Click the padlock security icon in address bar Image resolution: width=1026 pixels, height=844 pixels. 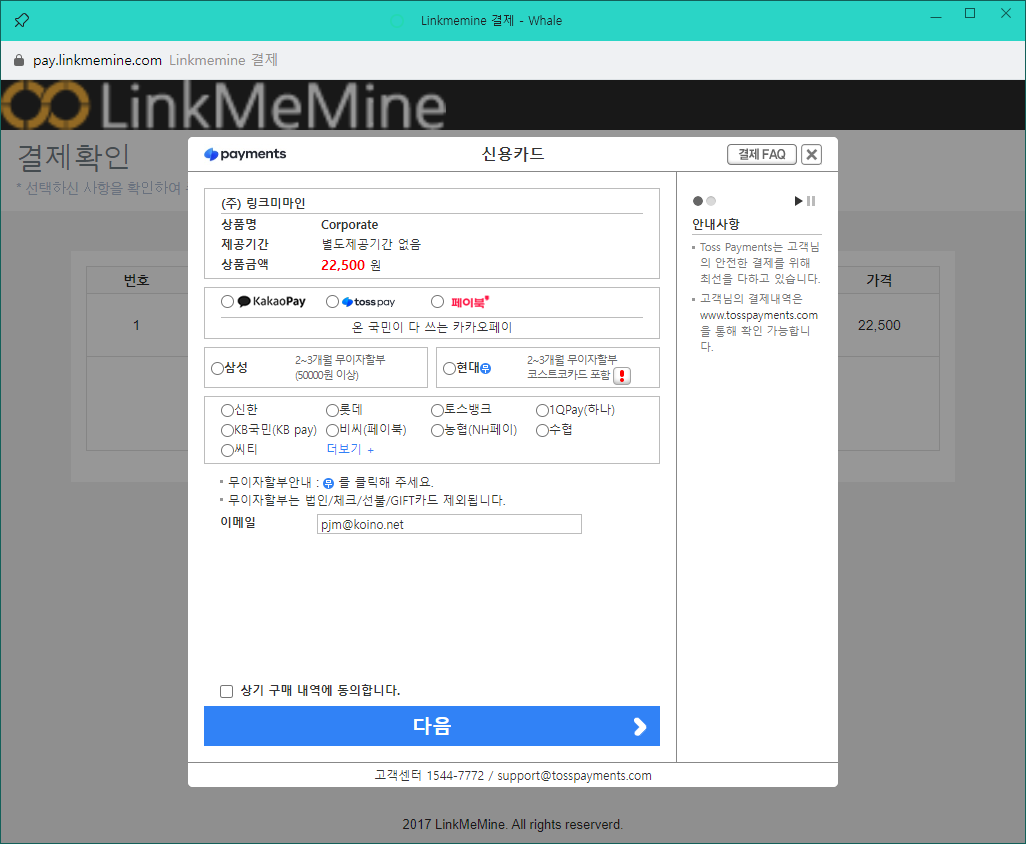click(x=19, y=60)
